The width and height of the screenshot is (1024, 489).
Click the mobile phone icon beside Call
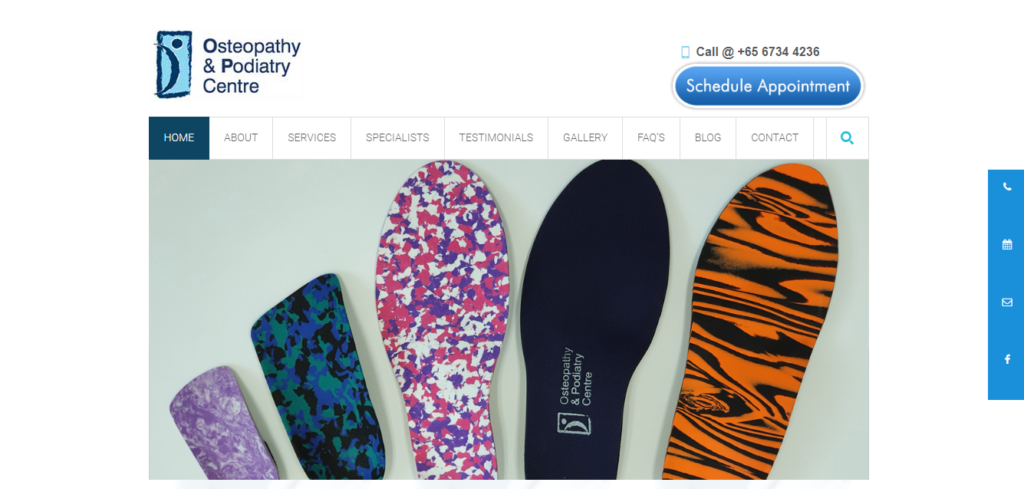point(685,52)
